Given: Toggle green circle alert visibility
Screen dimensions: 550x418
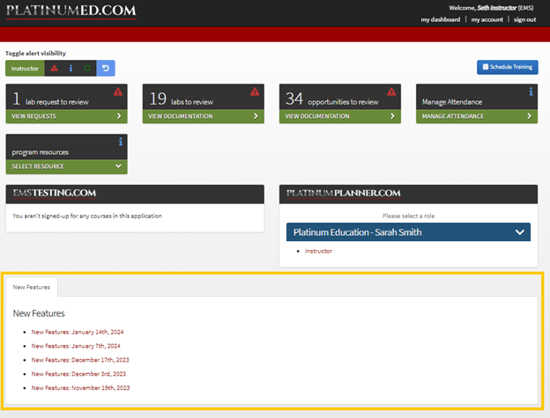Looking at the screenshot, I should point(87,68).
